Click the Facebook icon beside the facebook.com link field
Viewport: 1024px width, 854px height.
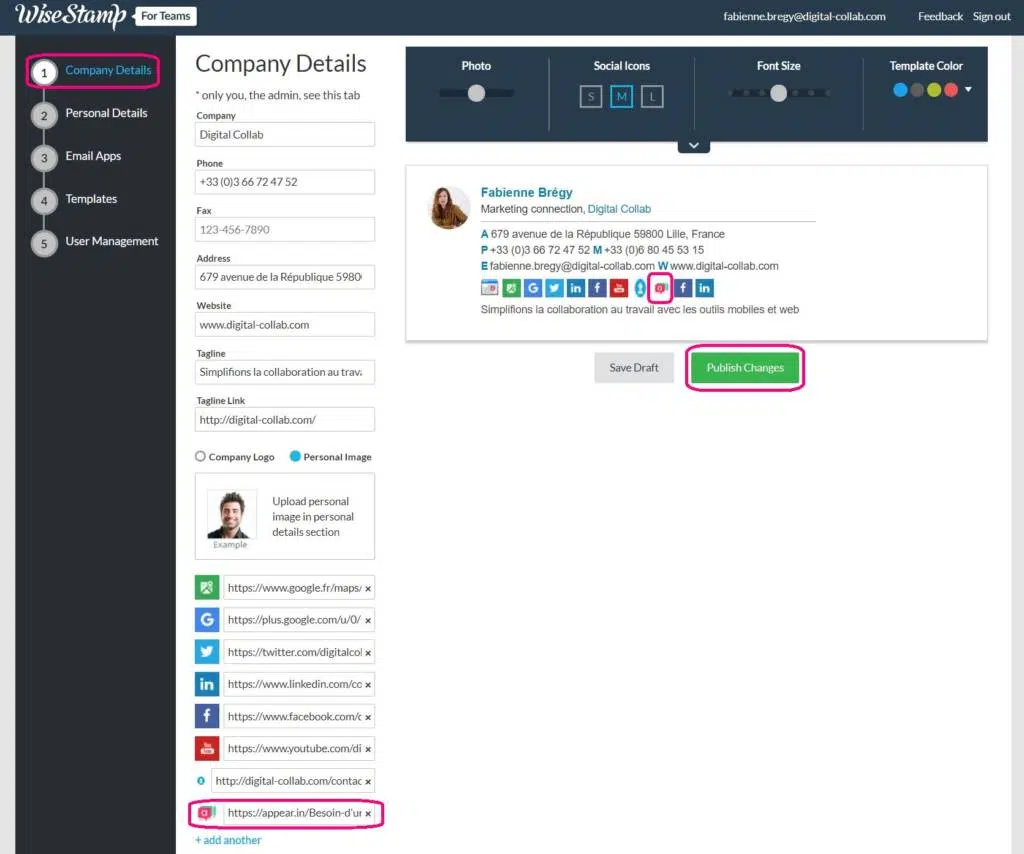[207, 716]
